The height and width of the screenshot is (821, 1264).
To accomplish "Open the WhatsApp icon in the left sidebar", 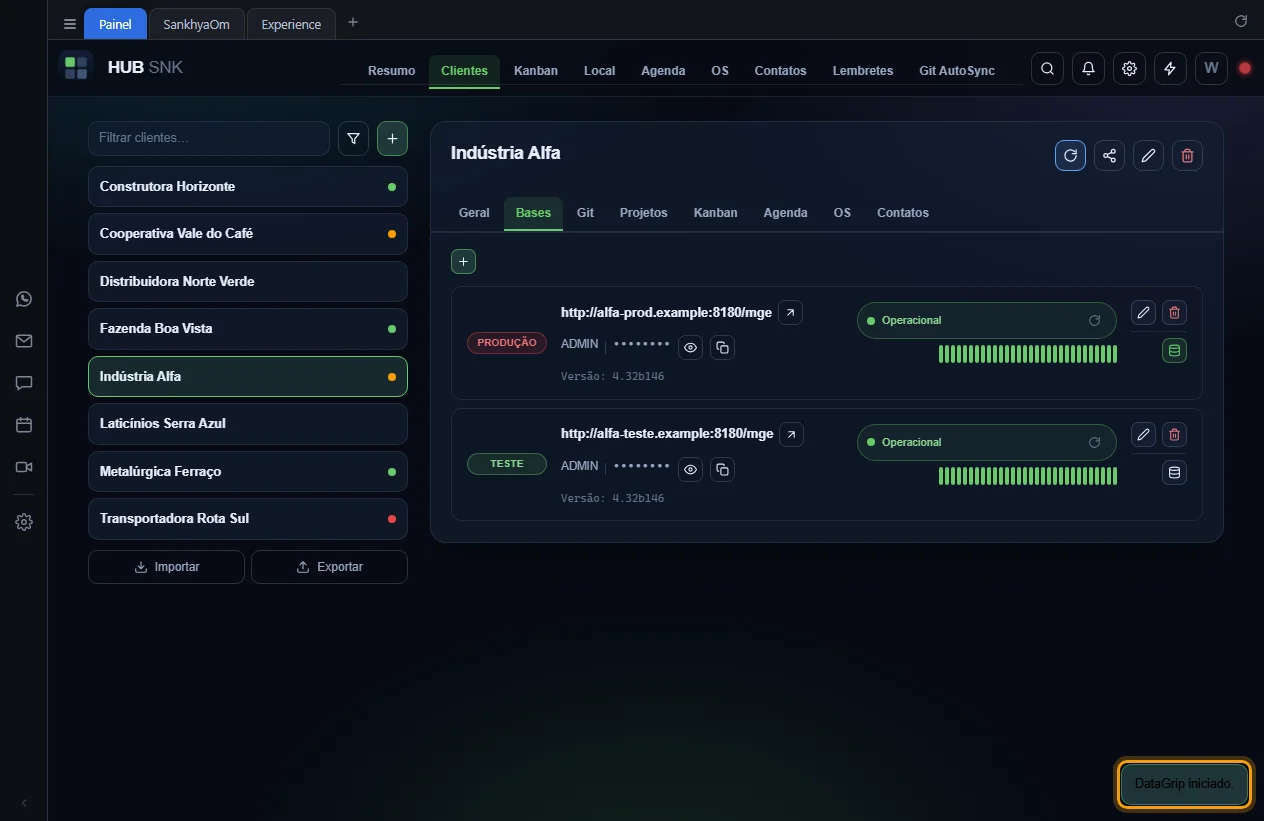I will click(24, 299).
